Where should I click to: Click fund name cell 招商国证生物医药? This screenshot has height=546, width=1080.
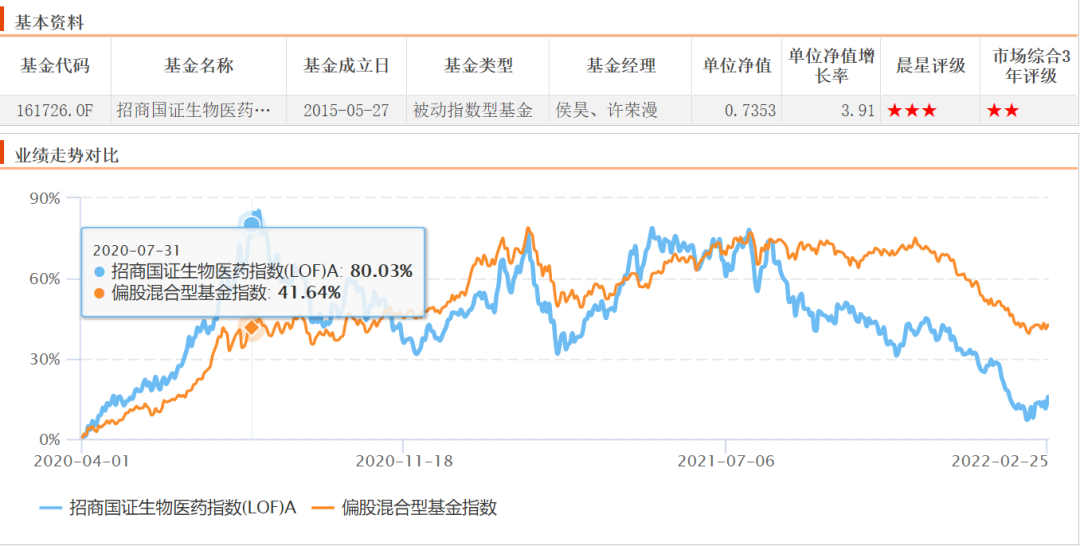[x=198, y=110]
